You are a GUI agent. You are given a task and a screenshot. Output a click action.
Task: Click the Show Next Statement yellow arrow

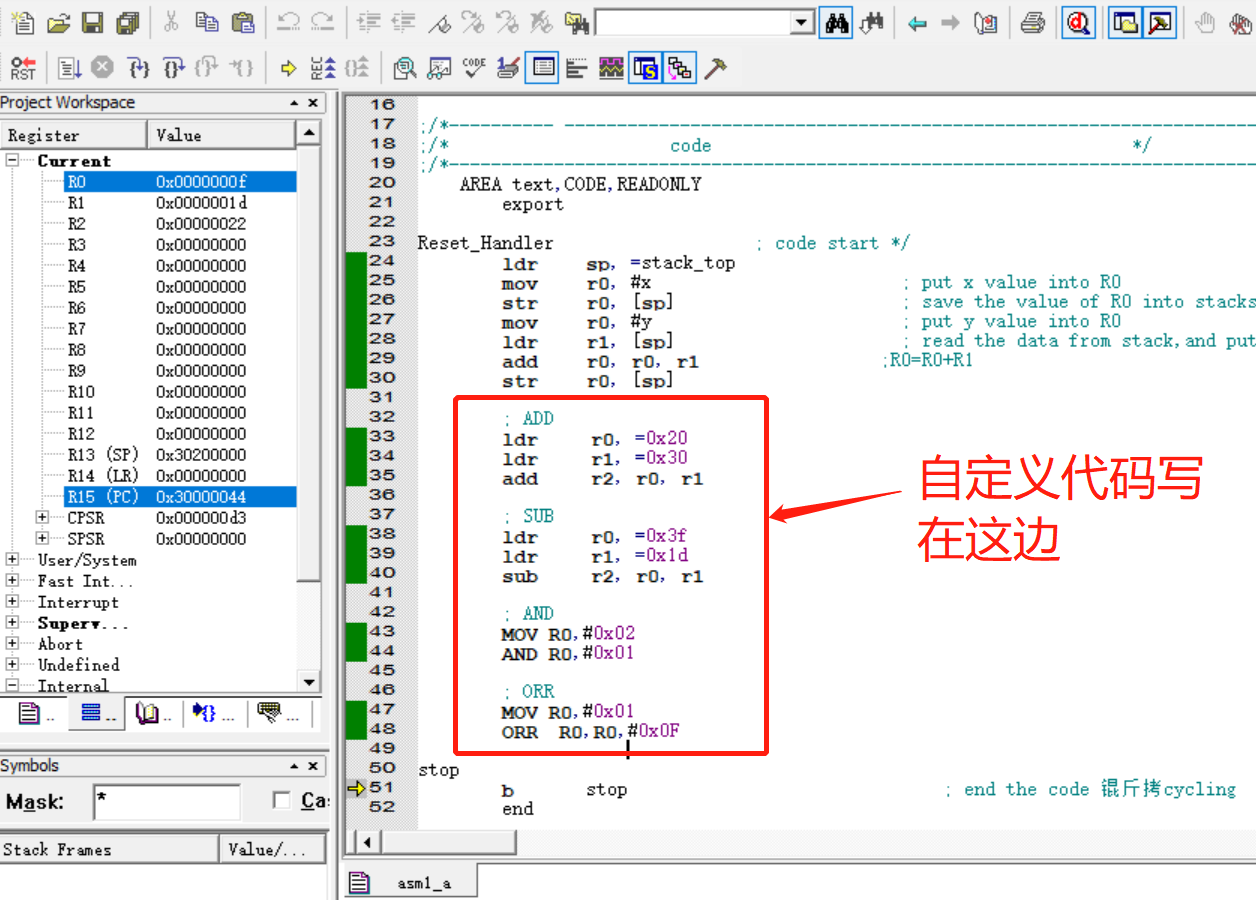[x=289, y=68]
